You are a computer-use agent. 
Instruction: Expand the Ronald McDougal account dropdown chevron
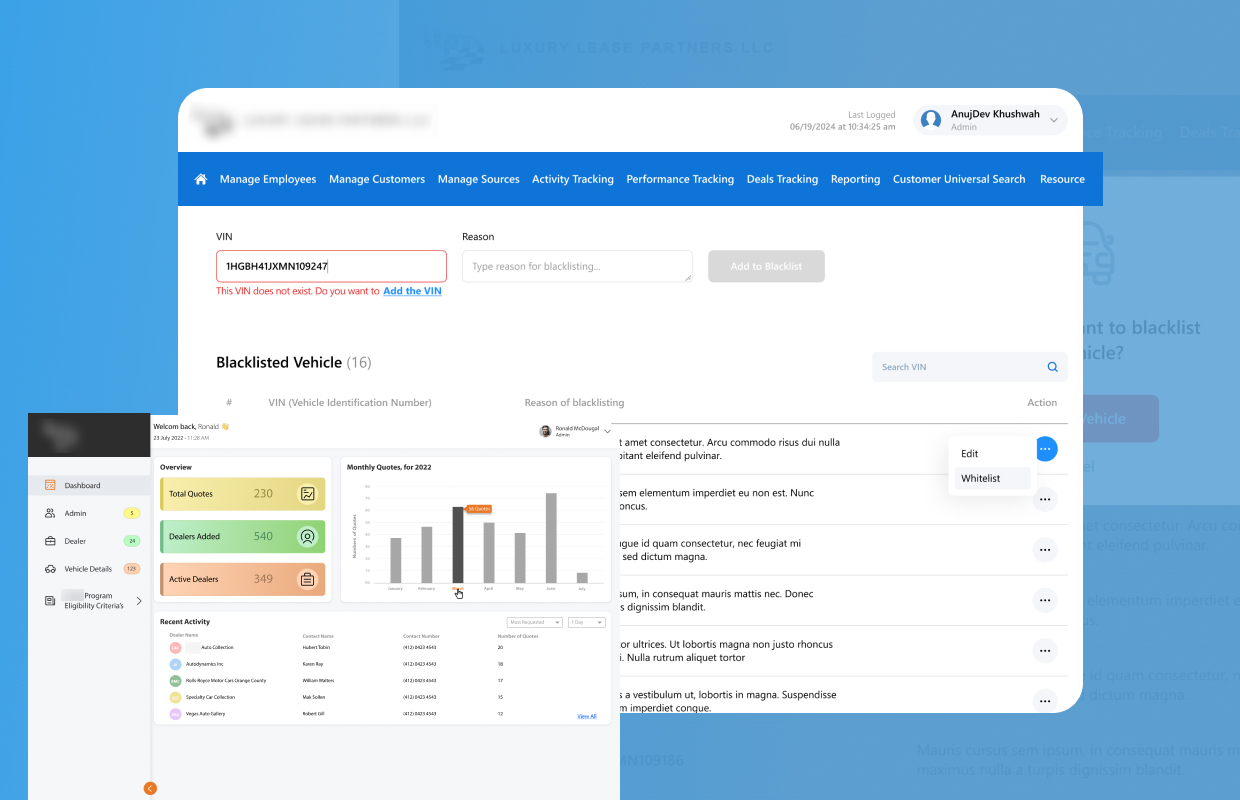point(607,431)
